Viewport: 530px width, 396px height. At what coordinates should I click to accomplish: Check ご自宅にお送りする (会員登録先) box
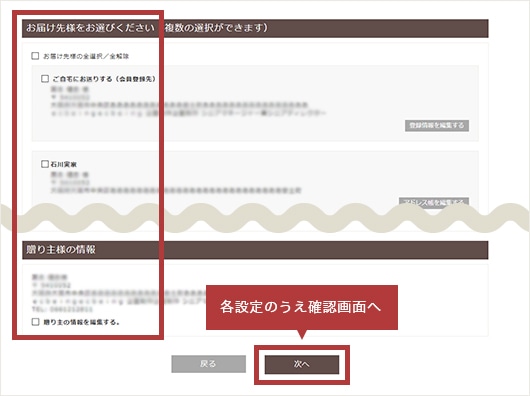[45, 79]
